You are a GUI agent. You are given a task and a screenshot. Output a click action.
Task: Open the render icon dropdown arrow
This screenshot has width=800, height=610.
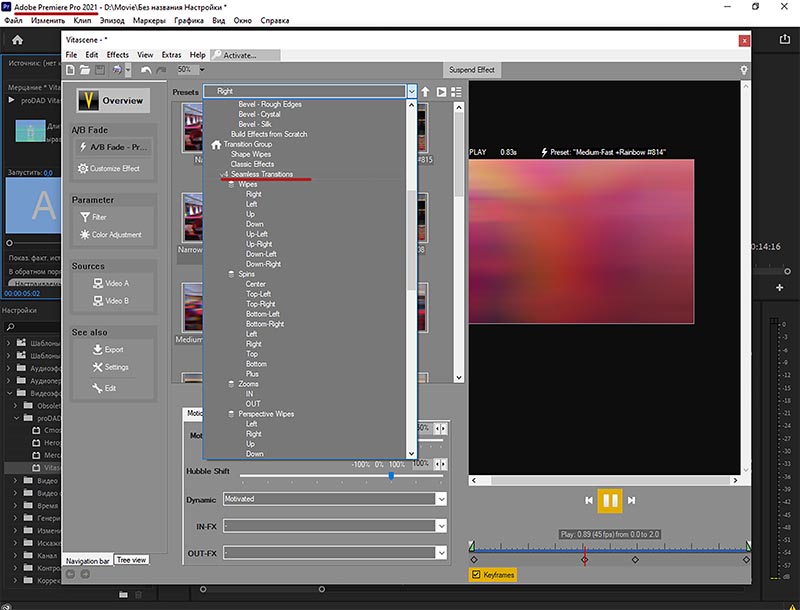[128, 70]
